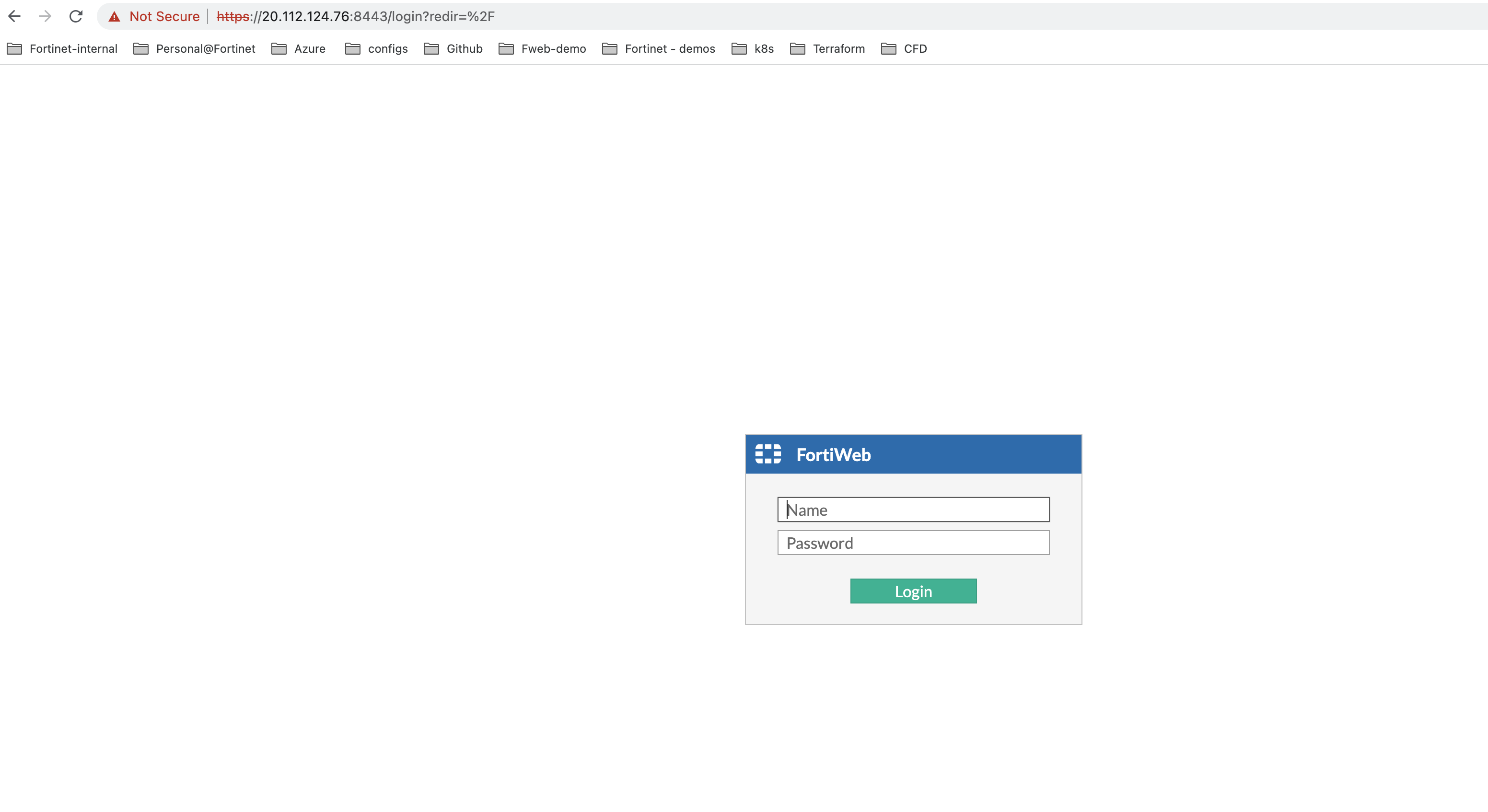The height and width of the screenshot is (812, 1488).
Task: Open the Terraform bookmark folder
Action: point(827,48)
